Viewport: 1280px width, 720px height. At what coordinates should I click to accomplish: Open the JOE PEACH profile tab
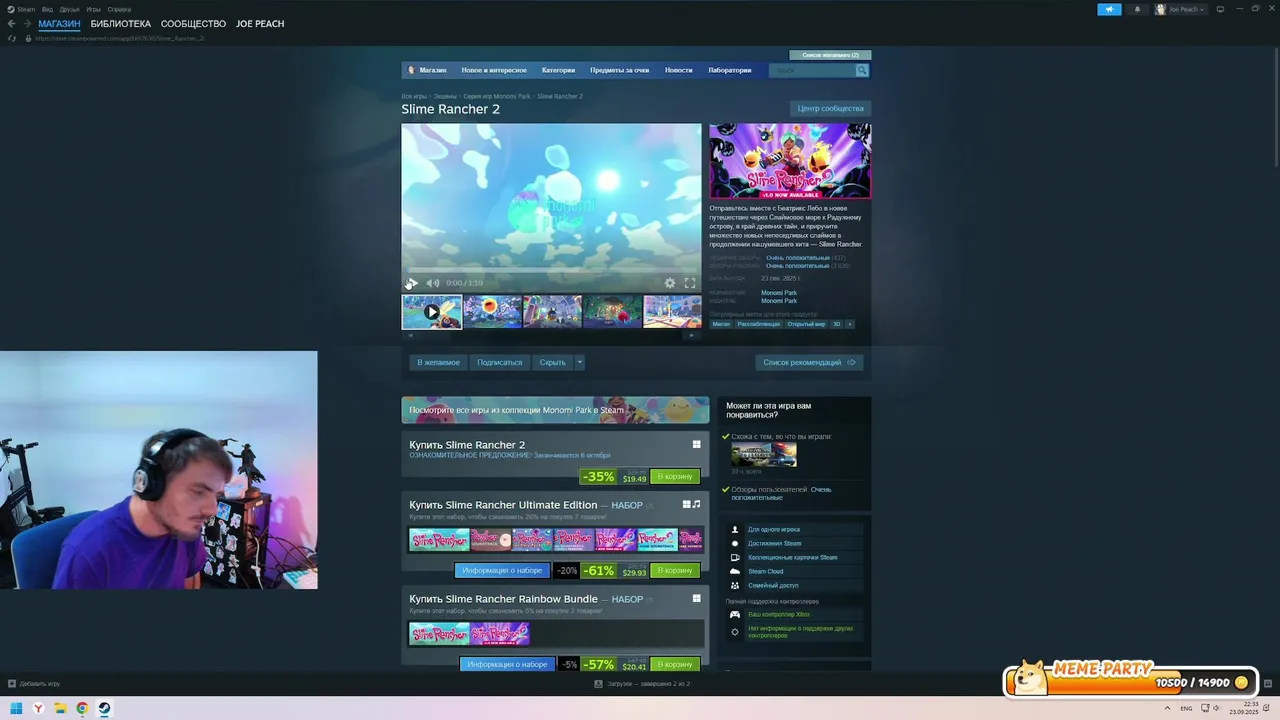click(260, 24)
